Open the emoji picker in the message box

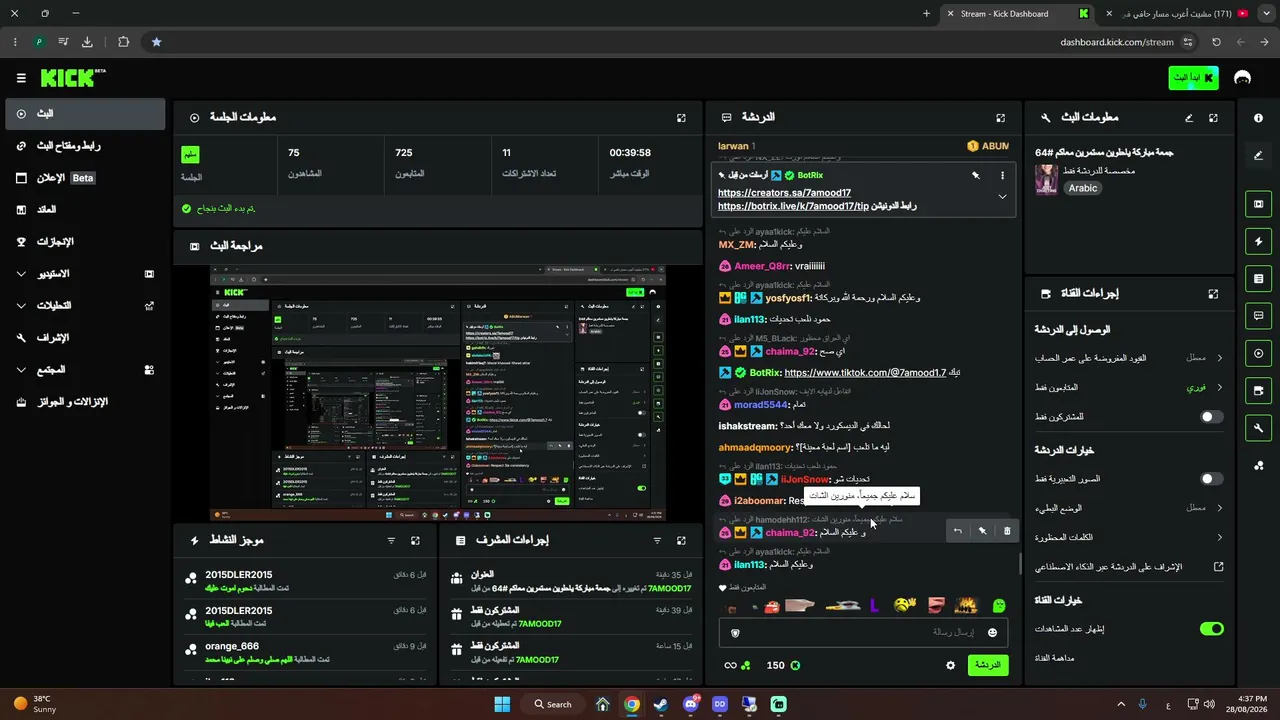click(x=992, y=633)
